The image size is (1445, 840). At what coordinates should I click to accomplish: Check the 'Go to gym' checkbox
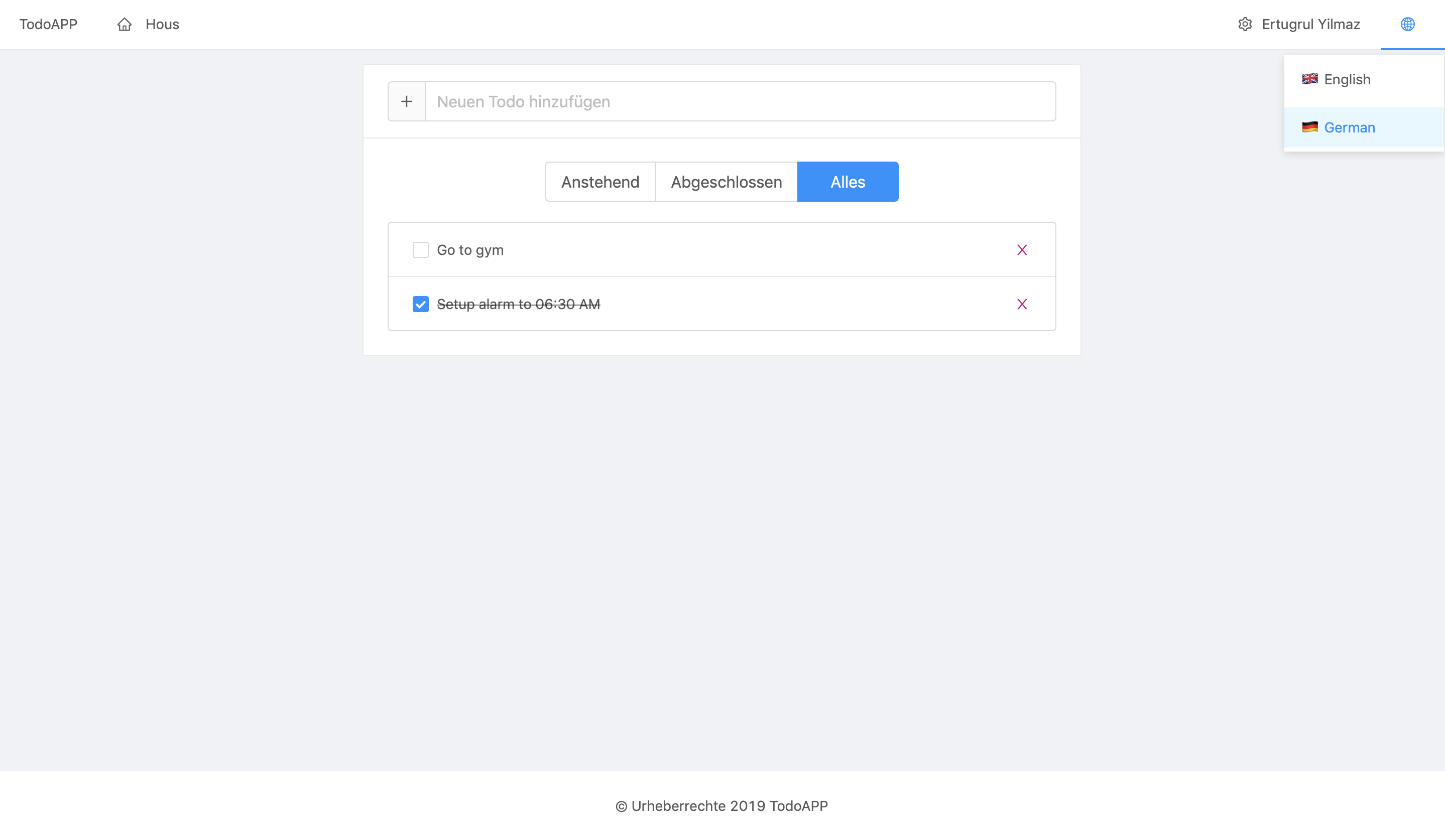pos(420,250)
